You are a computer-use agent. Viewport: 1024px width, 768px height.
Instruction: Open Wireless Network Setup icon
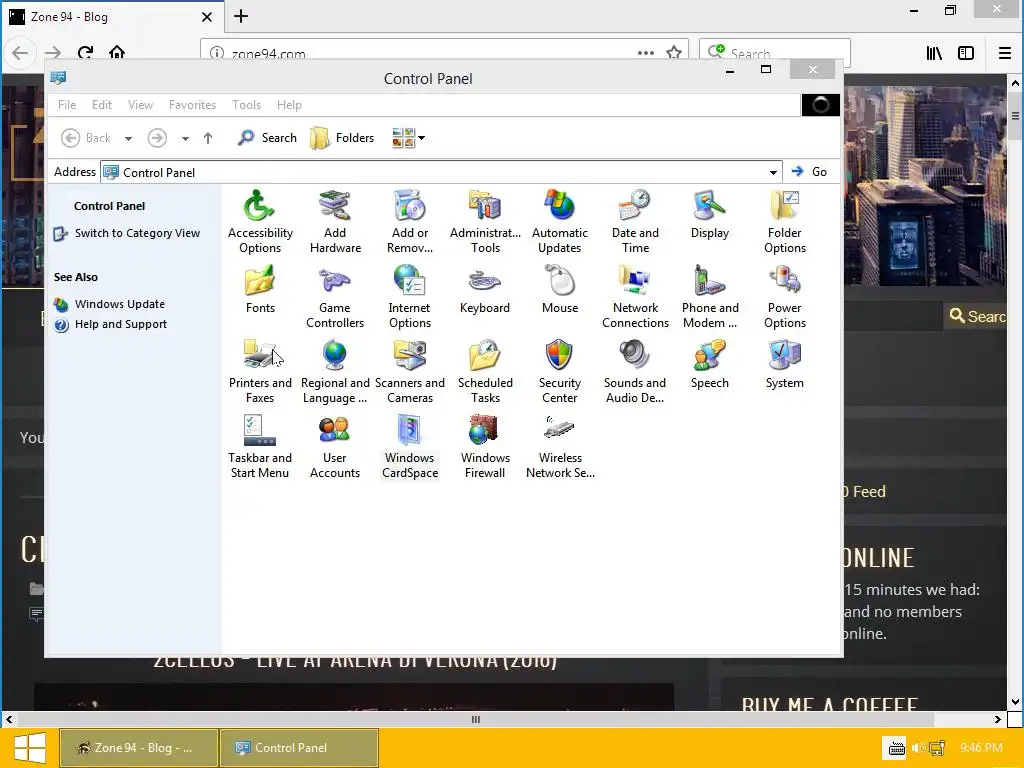(560, 447)
